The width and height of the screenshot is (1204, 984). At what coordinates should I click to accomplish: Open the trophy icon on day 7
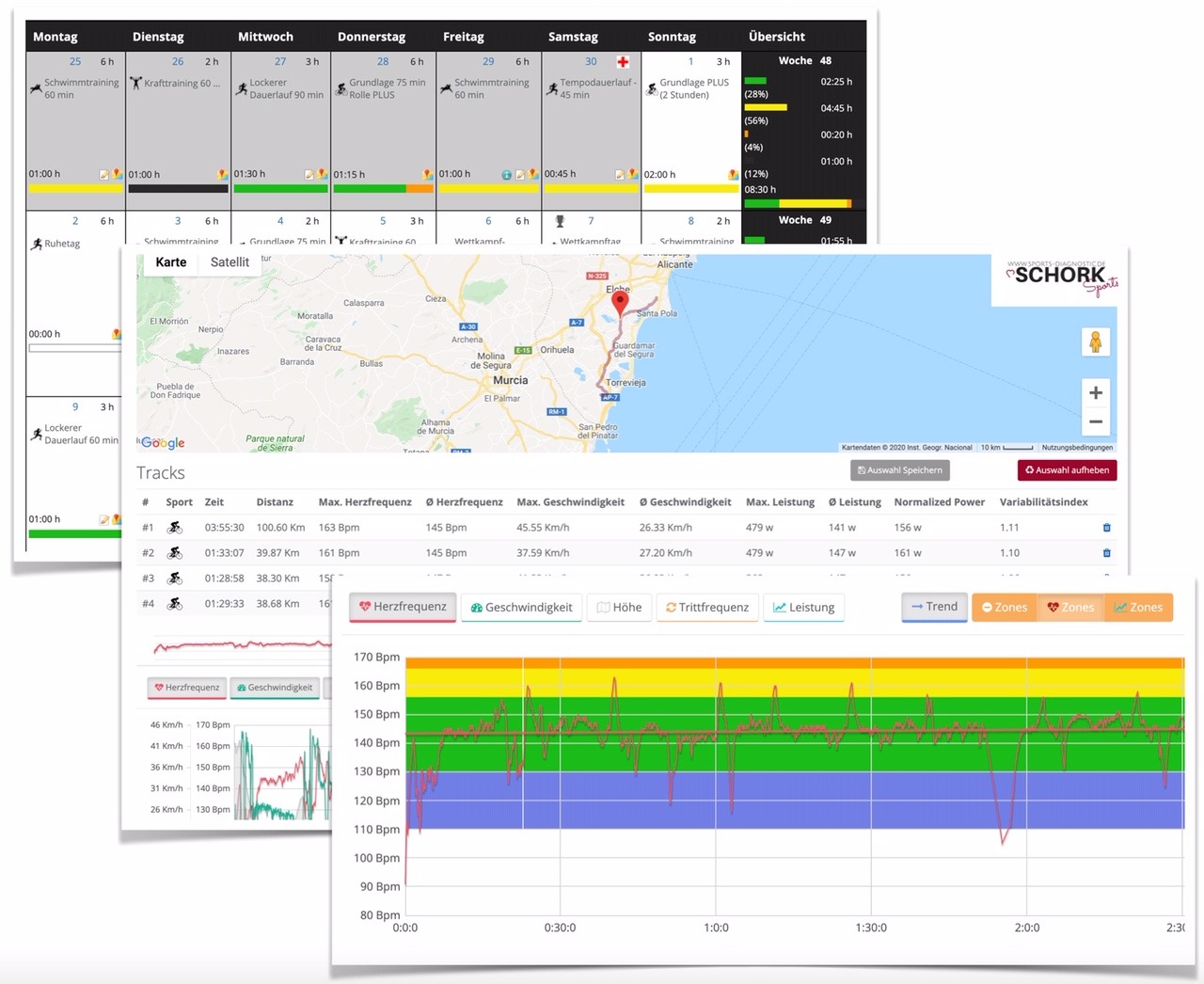pos(561,221)
